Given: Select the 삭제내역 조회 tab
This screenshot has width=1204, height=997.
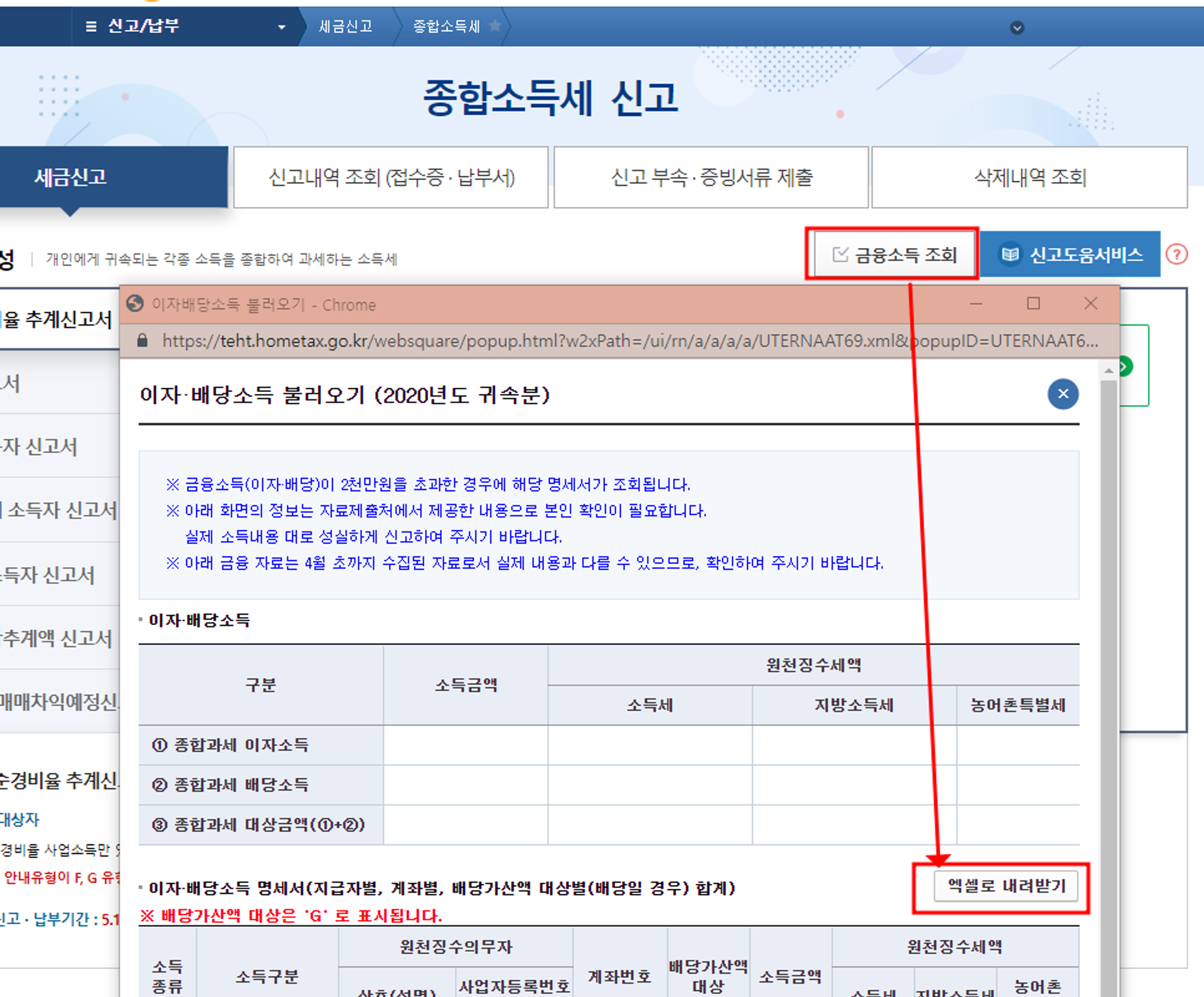Looking at the screenshot, I should point(1029,177).
